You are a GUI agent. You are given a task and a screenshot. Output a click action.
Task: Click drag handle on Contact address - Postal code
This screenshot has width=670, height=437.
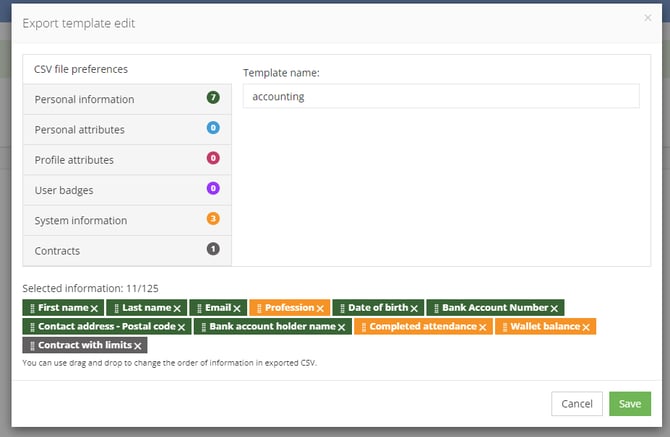(x=32, y=327)
